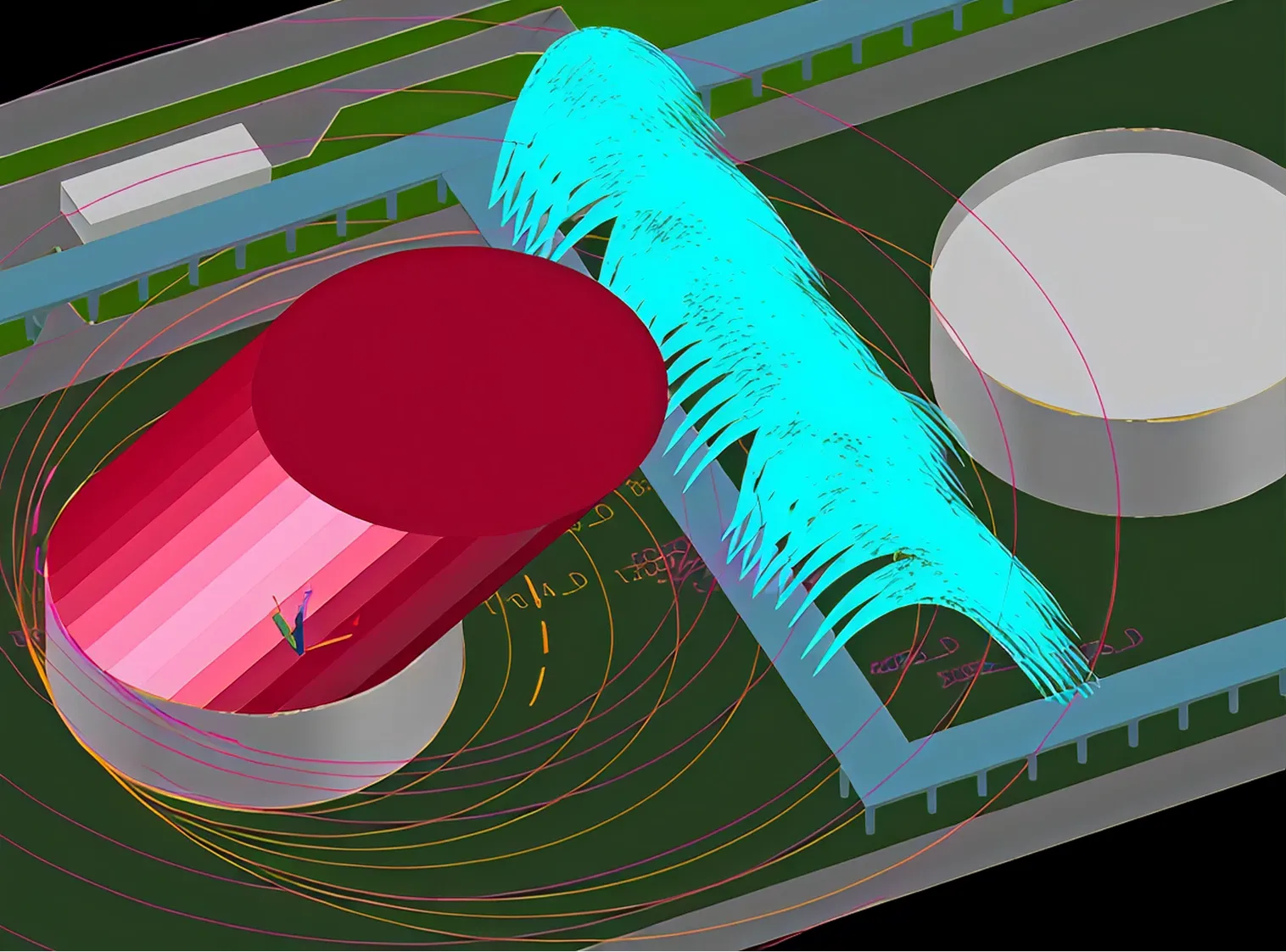Select the red elliptical tank roof
The image size is (1286, 952).
coord(459,390)
